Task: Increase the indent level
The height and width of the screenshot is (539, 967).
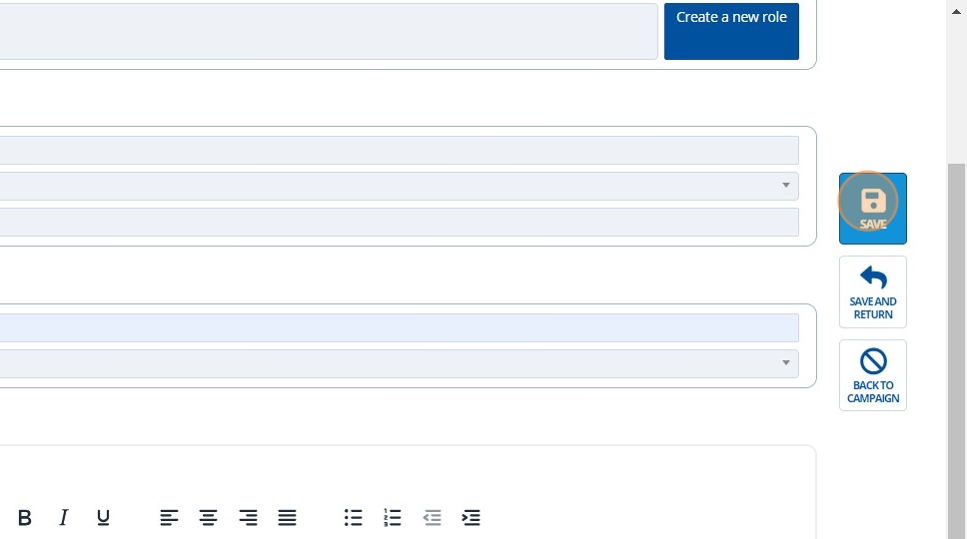Action: (471, 517)
